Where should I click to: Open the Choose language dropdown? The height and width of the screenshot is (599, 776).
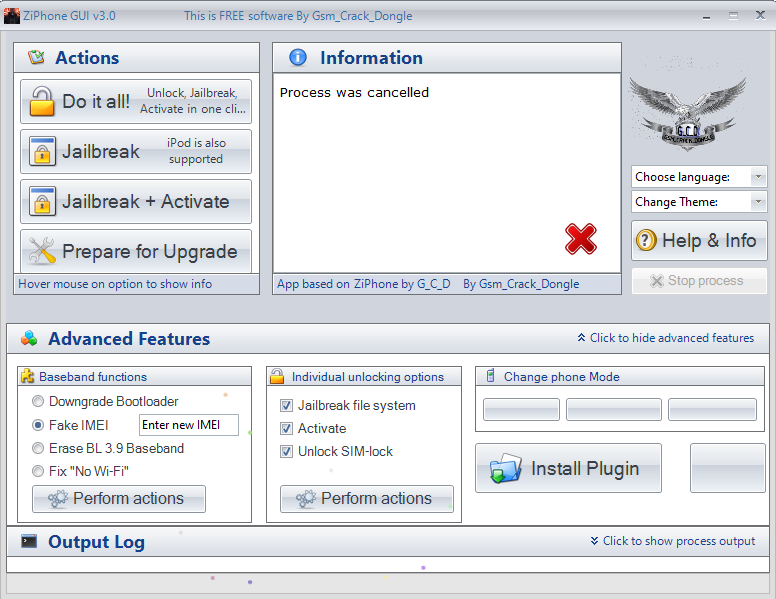point(699,177)
